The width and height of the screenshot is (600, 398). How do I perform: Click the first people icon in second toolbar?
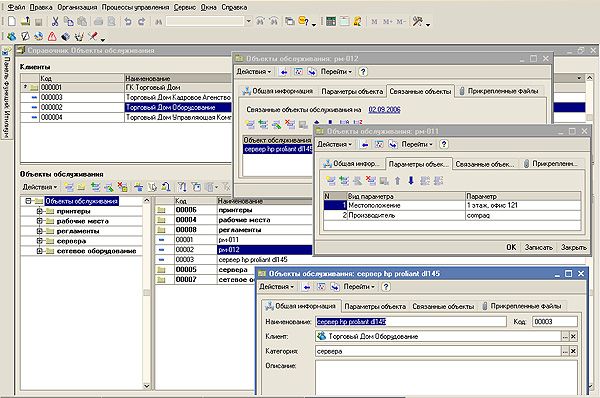12,37
